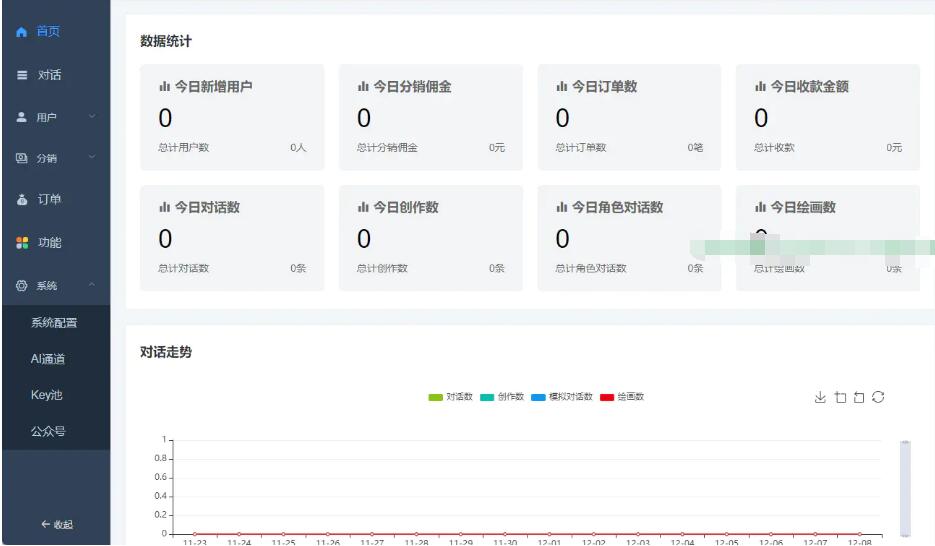This screenshot has width=935, height=546.
Task: Click the 订单 money bag icon
Action: (x=22, y=200)
